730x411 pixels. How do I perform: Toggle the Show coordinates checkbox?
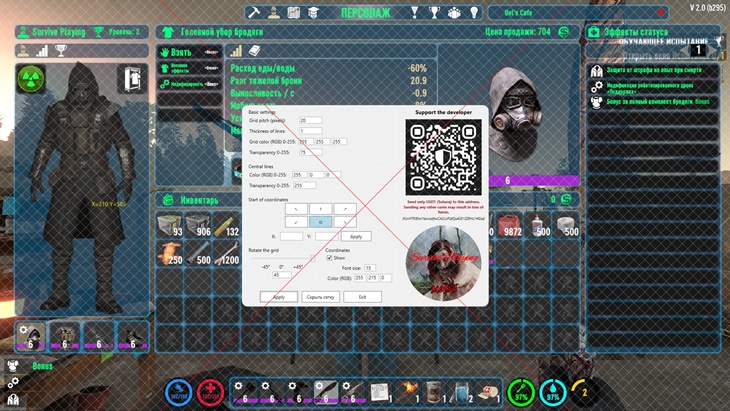pyautogui.click(x=329, y=257)
